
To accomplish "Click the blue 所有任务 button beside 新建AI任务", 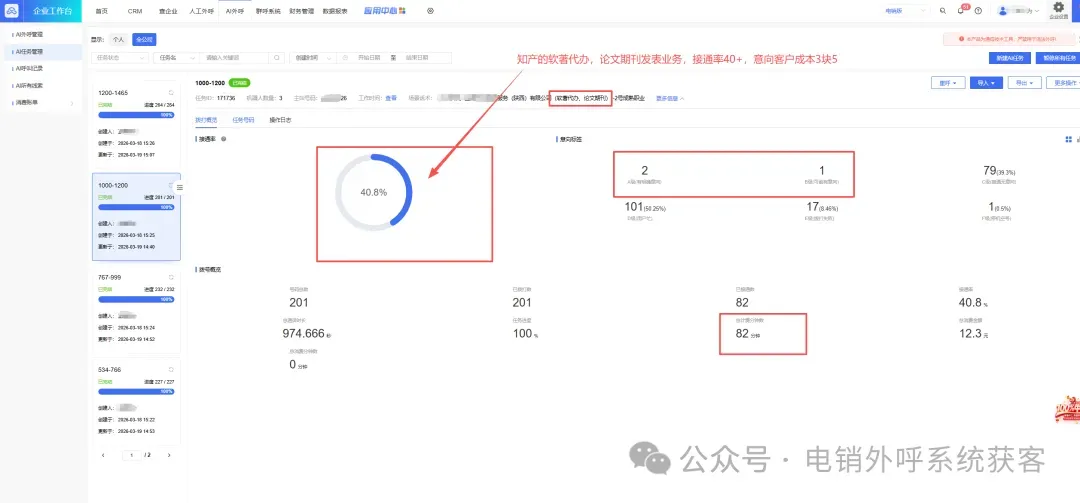I will click(1057, 58).
